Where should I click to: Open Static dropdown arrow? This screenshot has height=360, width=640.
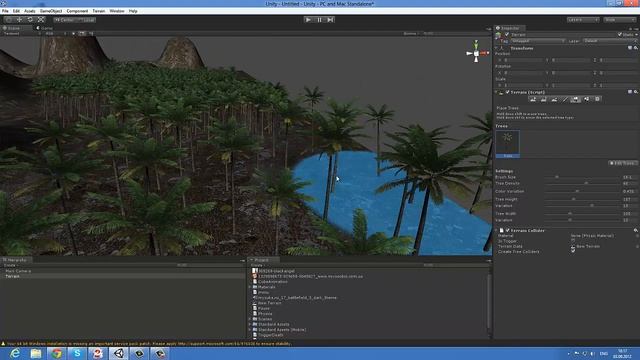(x=636, y=35)
